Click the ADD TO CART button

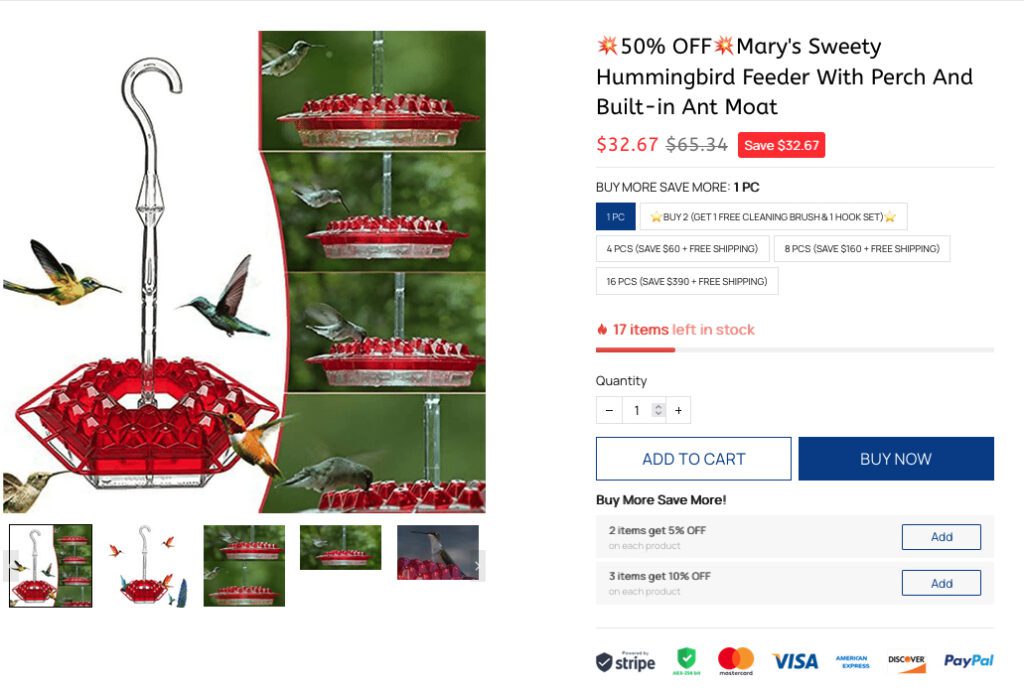694,458
